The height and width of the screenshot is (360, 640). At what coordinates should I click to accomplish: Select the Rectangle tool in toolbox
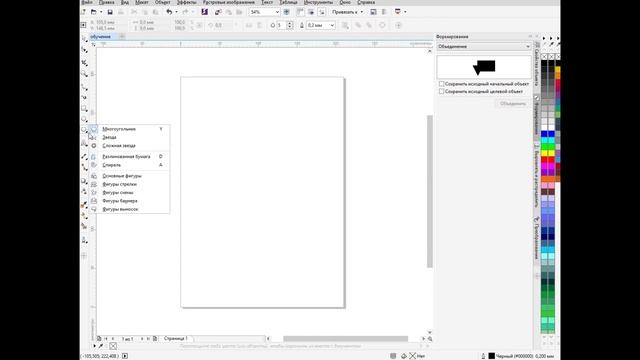tap(84, 109)
